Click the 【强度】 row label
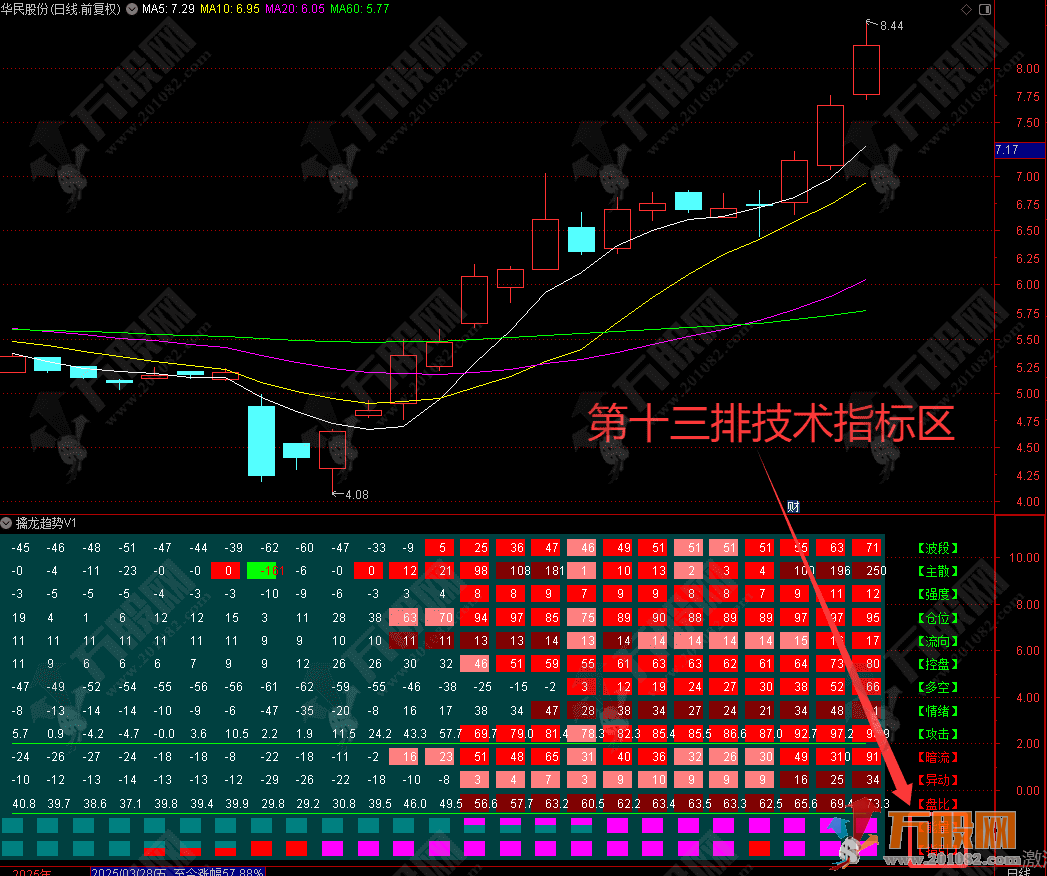The height and width of the screenshot is (876, 1047). (937, 594)
